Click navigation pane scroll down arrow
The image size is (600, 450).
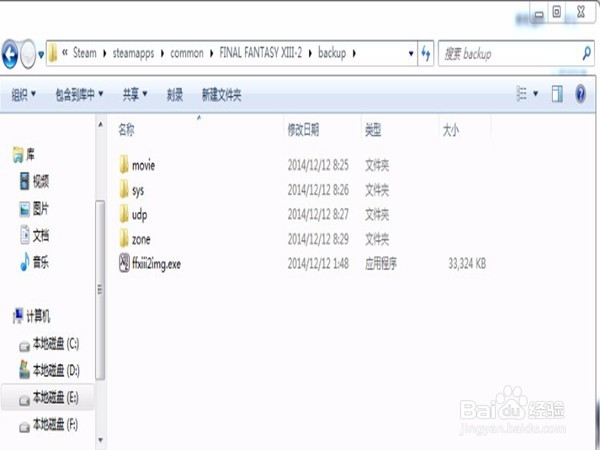tap(100, 440)
